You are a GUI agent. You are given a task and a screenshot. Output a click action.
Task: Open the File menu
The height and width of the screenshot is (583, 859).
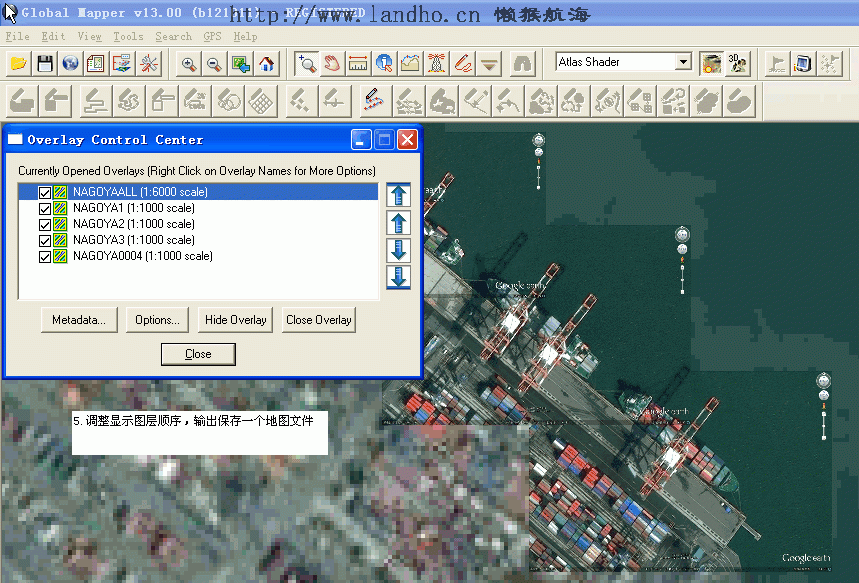tap(18, 37)
